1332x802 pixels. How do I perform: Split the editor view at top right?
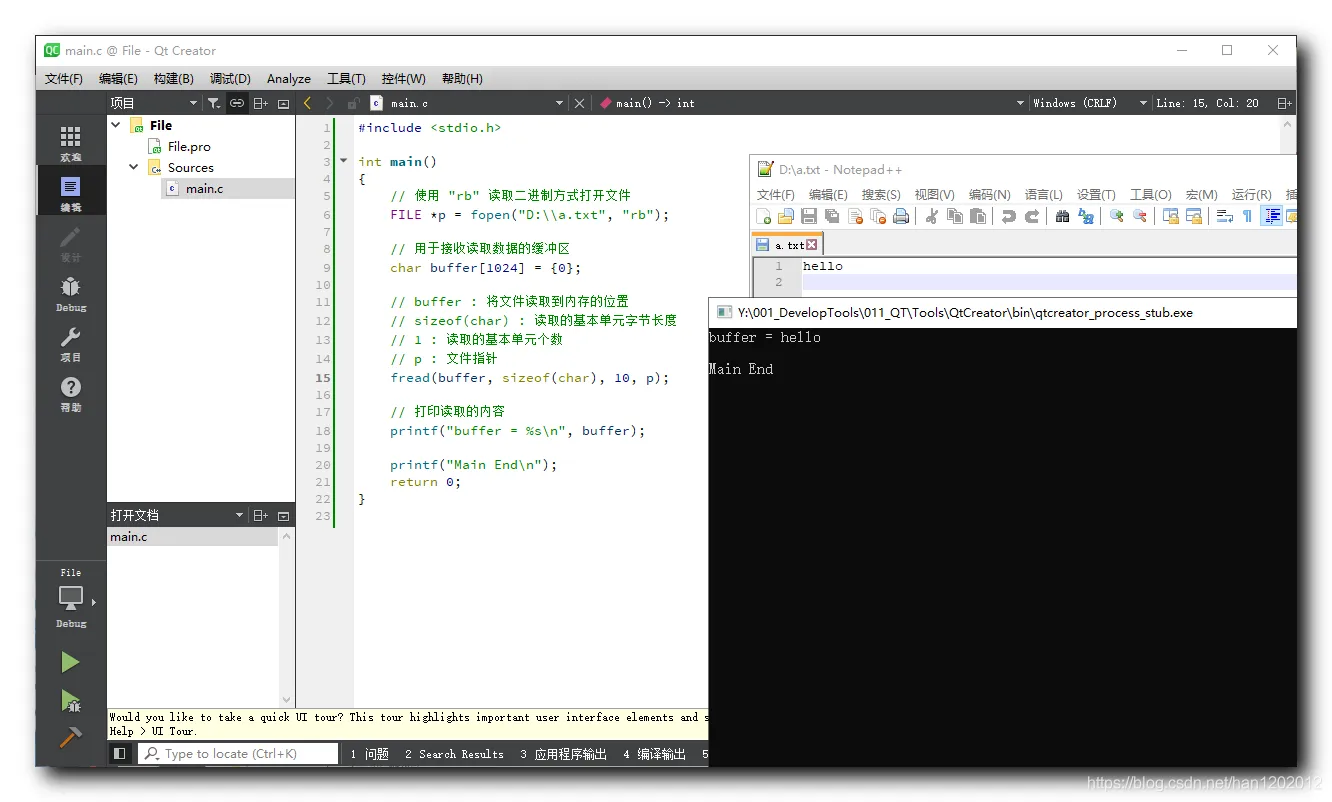pos(1284,103)
